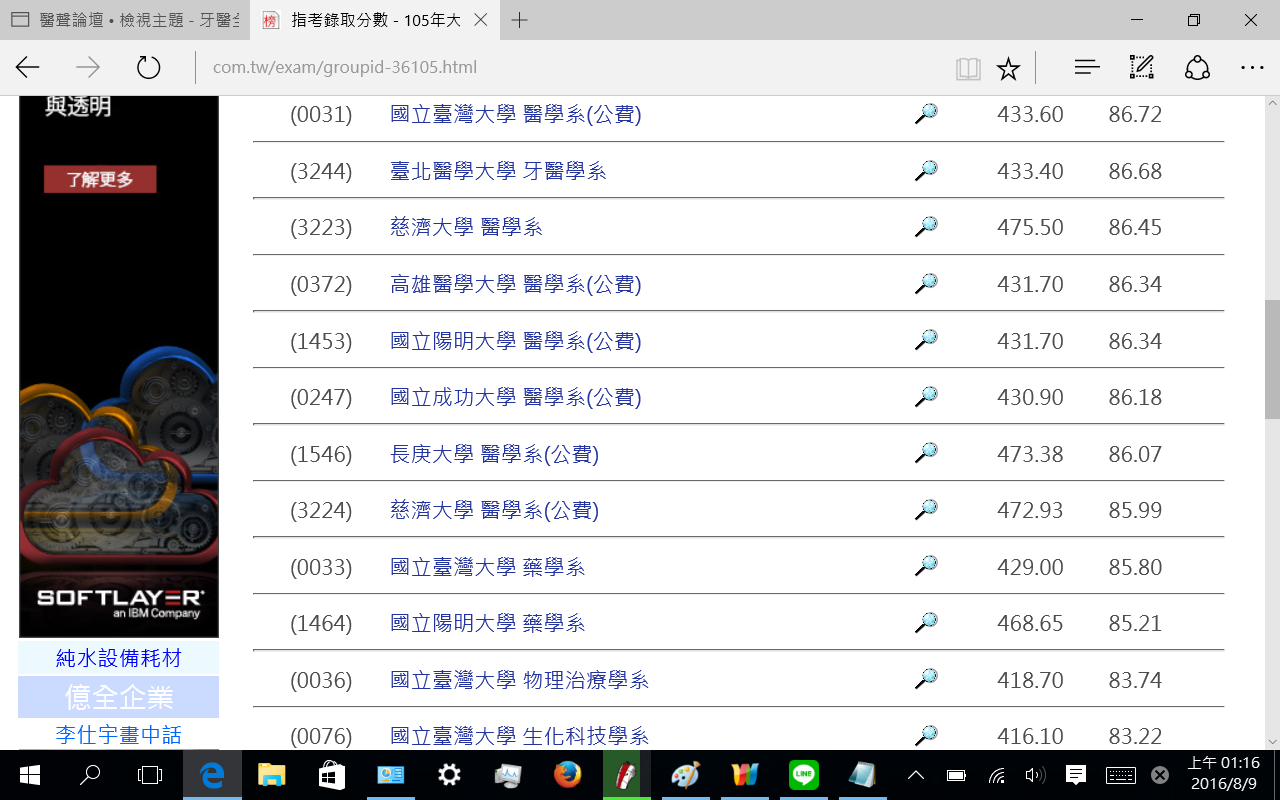This screenshot has width=1280, height=800.
Task: Open new tab with plus button
Action: (x=519, y=20)
